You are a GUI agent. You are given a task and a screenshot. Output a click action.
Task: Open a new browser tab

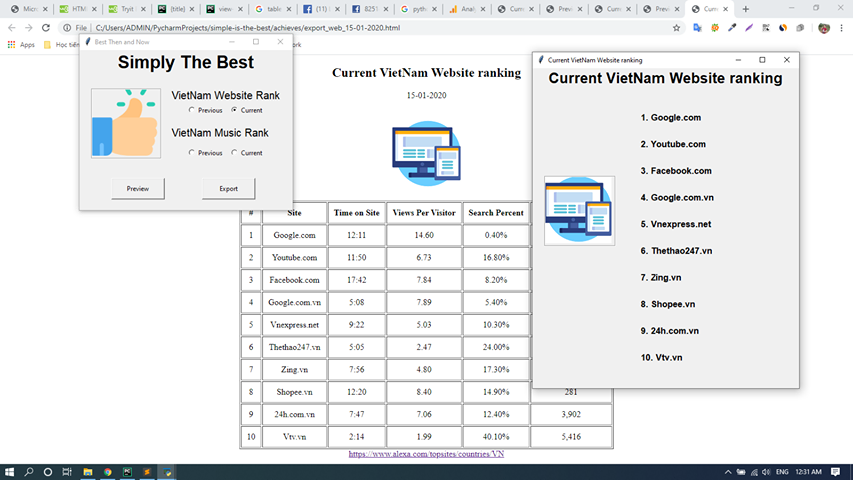[x=746, y=9]
